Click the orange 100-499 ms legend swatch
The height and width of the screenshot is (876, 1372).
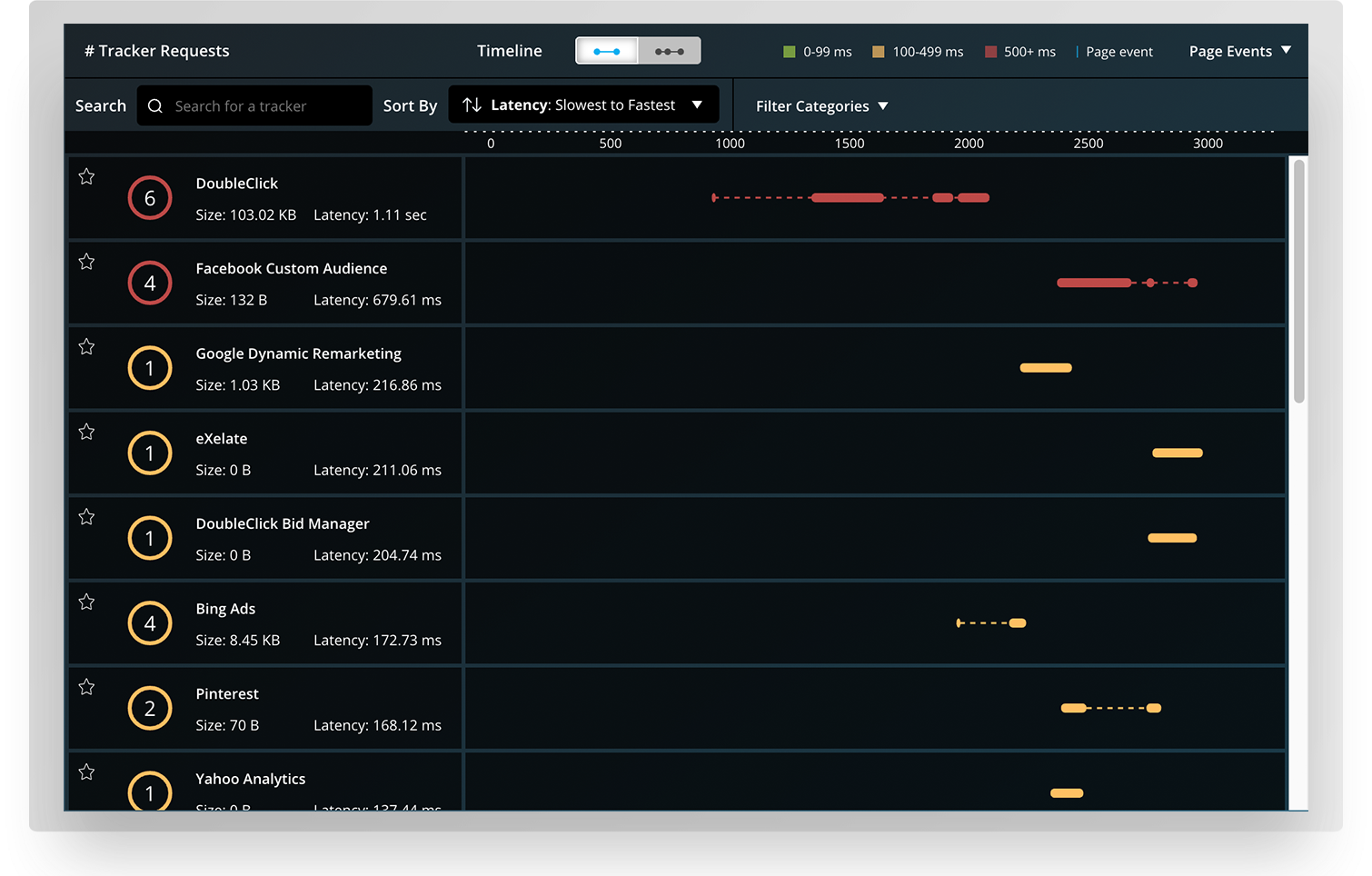[879, 52]
